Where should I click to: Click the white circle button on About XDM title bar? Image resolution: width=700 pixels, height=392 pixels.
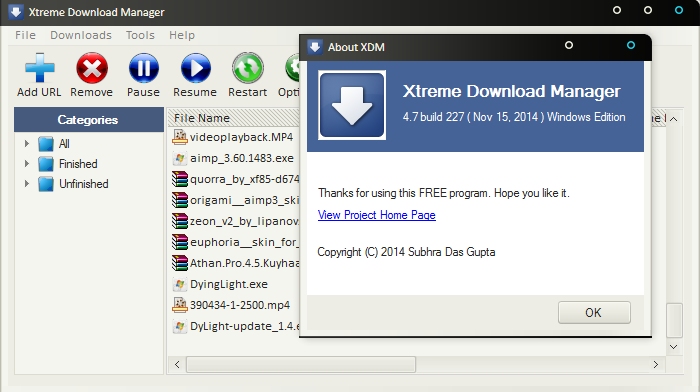[x=569, y=45]
